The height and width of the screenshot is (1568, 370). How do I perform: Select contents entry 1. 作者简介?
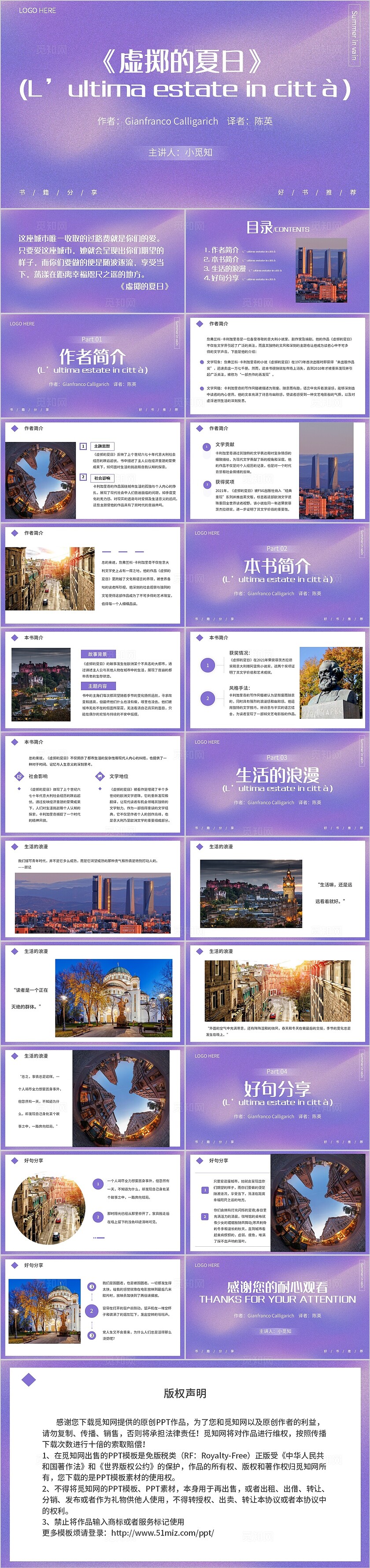pos(221,249)
